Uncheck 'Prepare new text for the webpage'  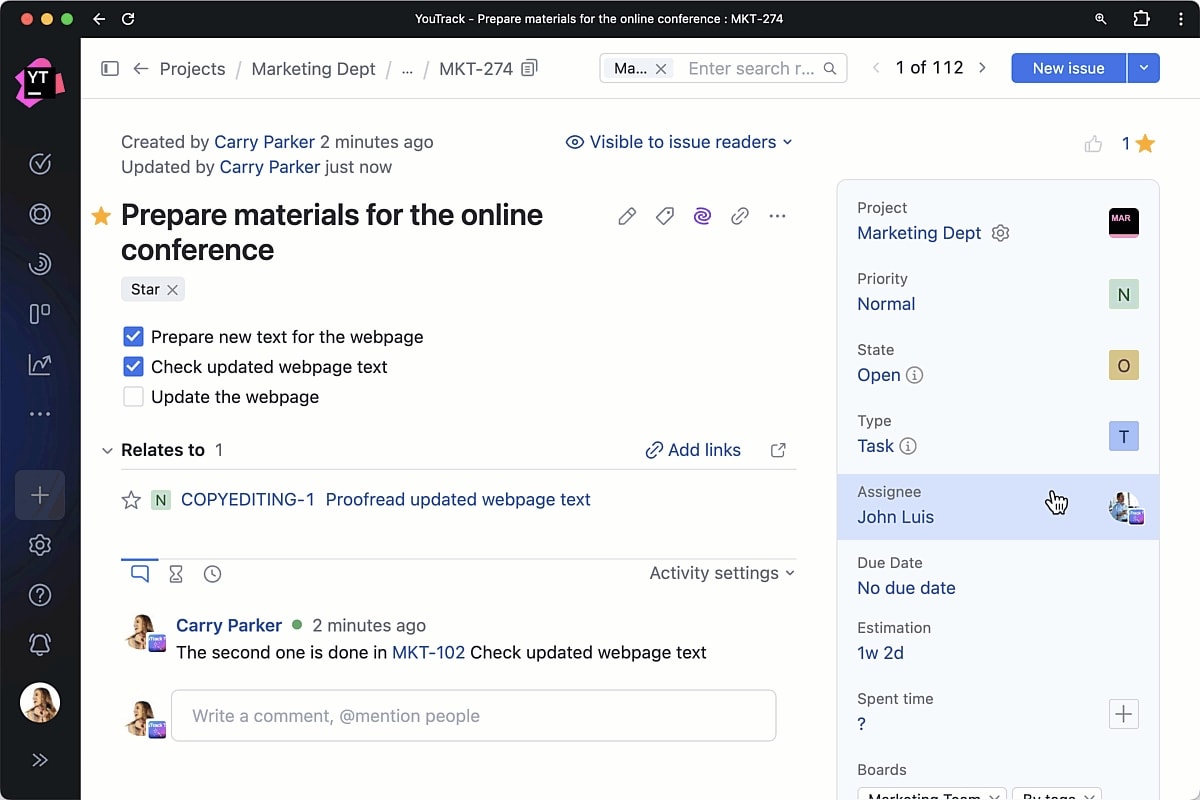[133, 337]
